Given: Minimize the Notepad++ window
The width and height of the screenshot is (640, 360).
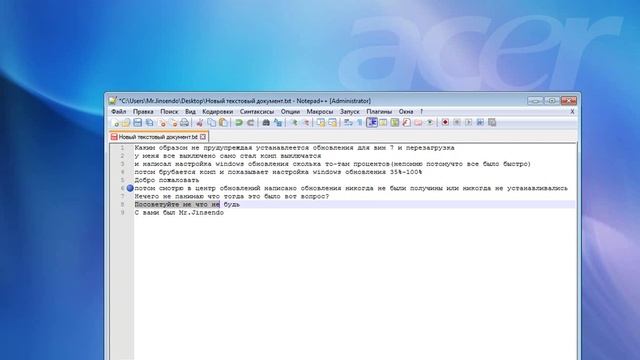Looking at the screenshot, I should (535, 100).
